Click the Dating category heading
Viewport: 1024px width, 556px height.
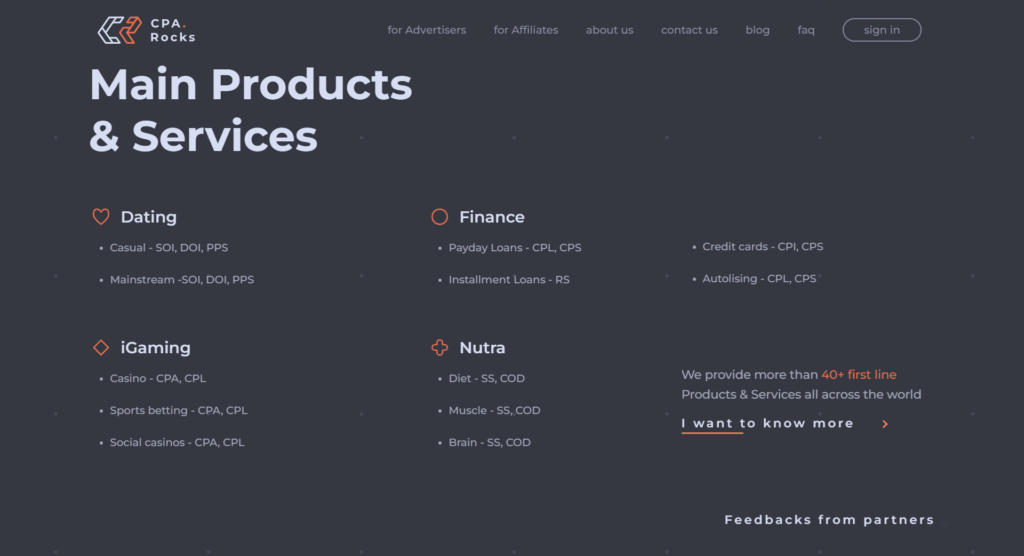tap(148, 217)
